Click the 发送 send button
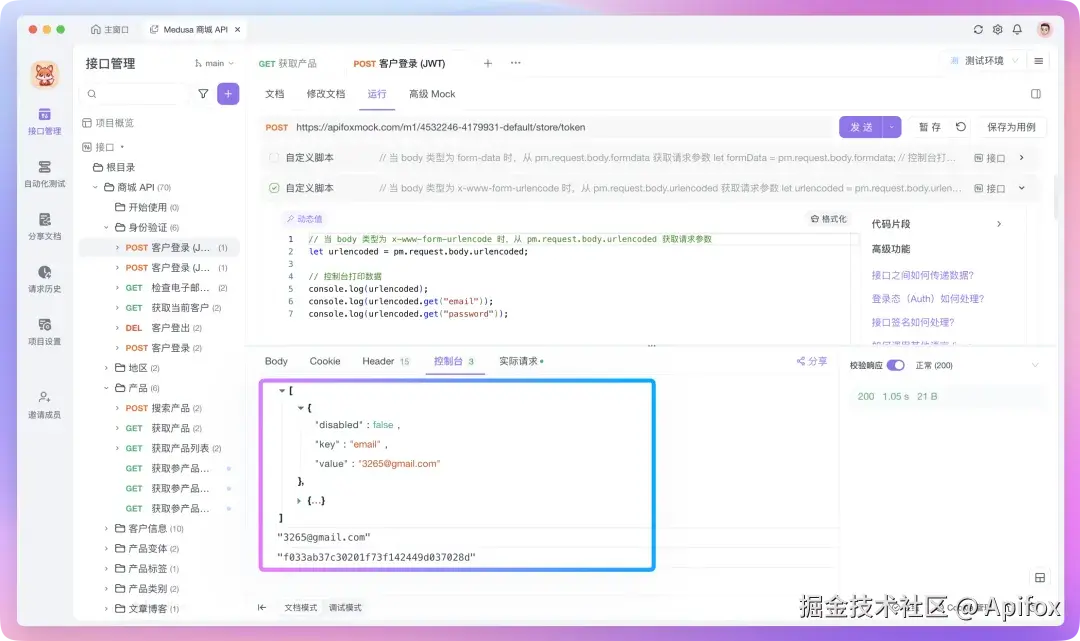Screen dimensions: 1080x641 coord(861,127)
